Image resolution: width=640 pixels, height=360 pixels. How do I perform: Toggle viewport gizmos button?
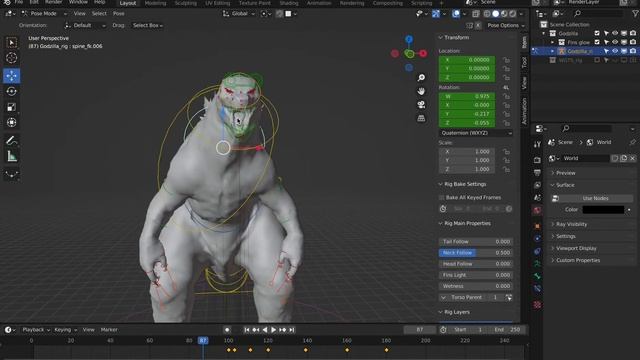coord(436,14)
